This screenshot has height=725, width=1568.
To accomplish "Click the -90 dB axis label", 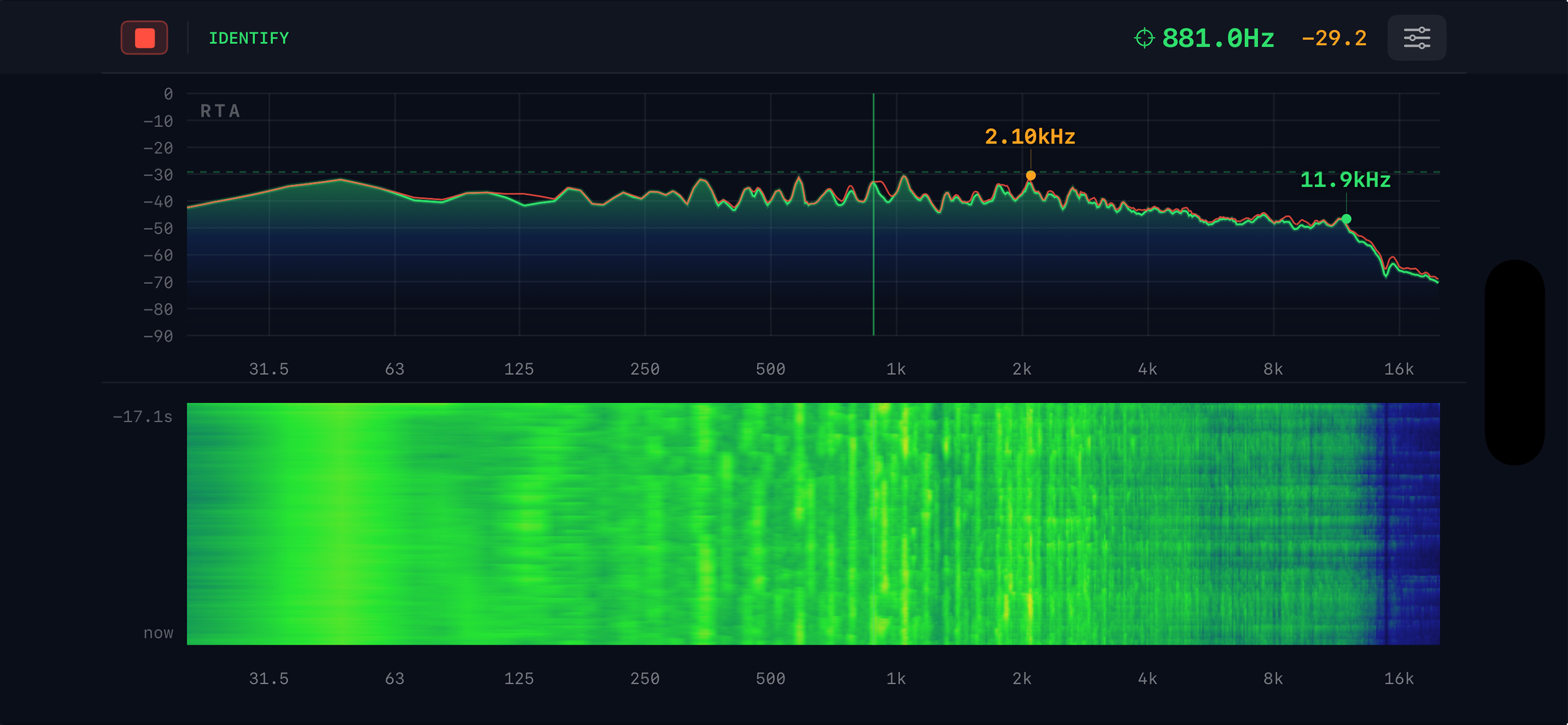I will pos(158,336).
